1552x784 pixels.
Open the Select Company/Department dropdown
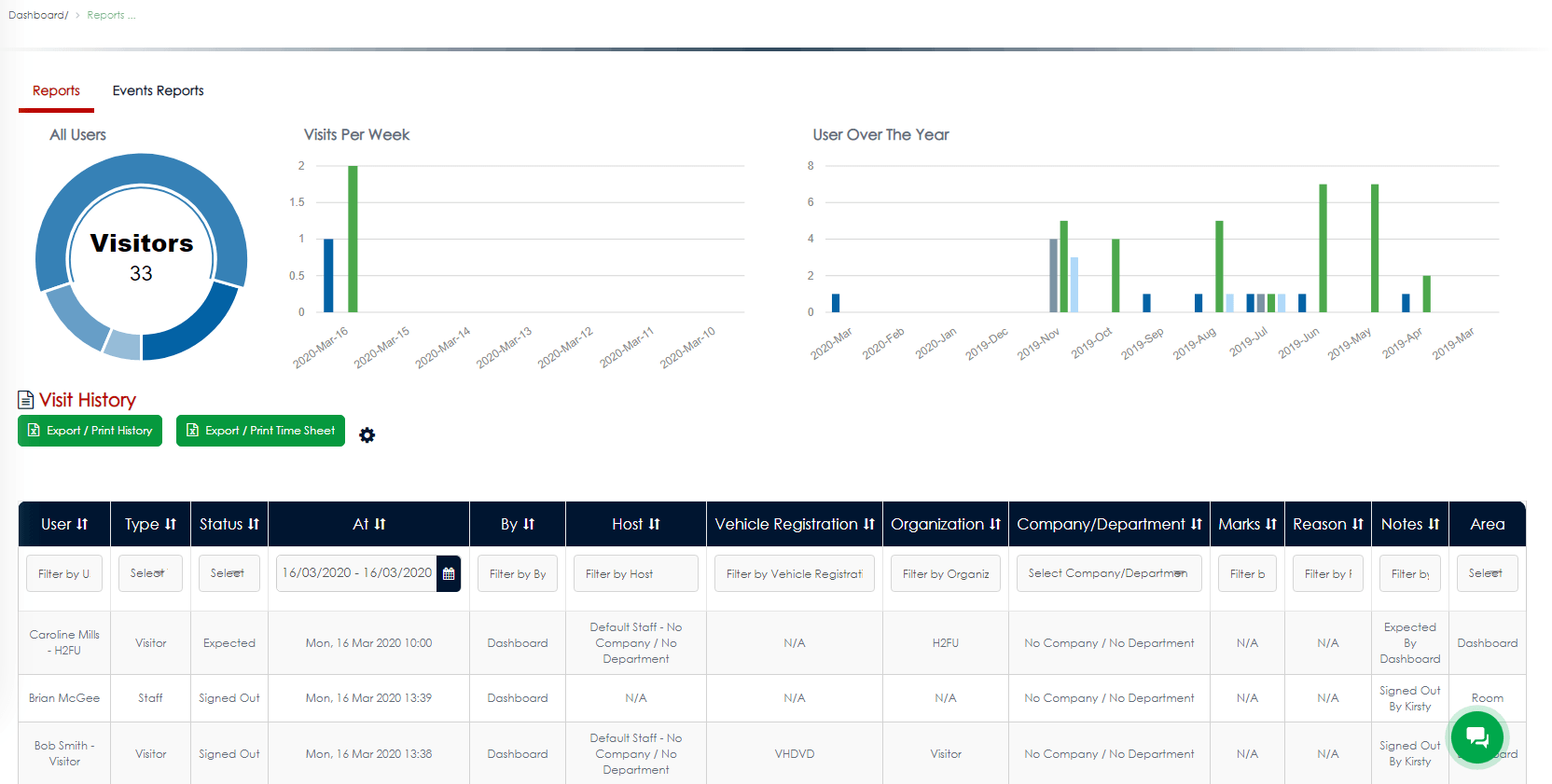pos(1108,573)
